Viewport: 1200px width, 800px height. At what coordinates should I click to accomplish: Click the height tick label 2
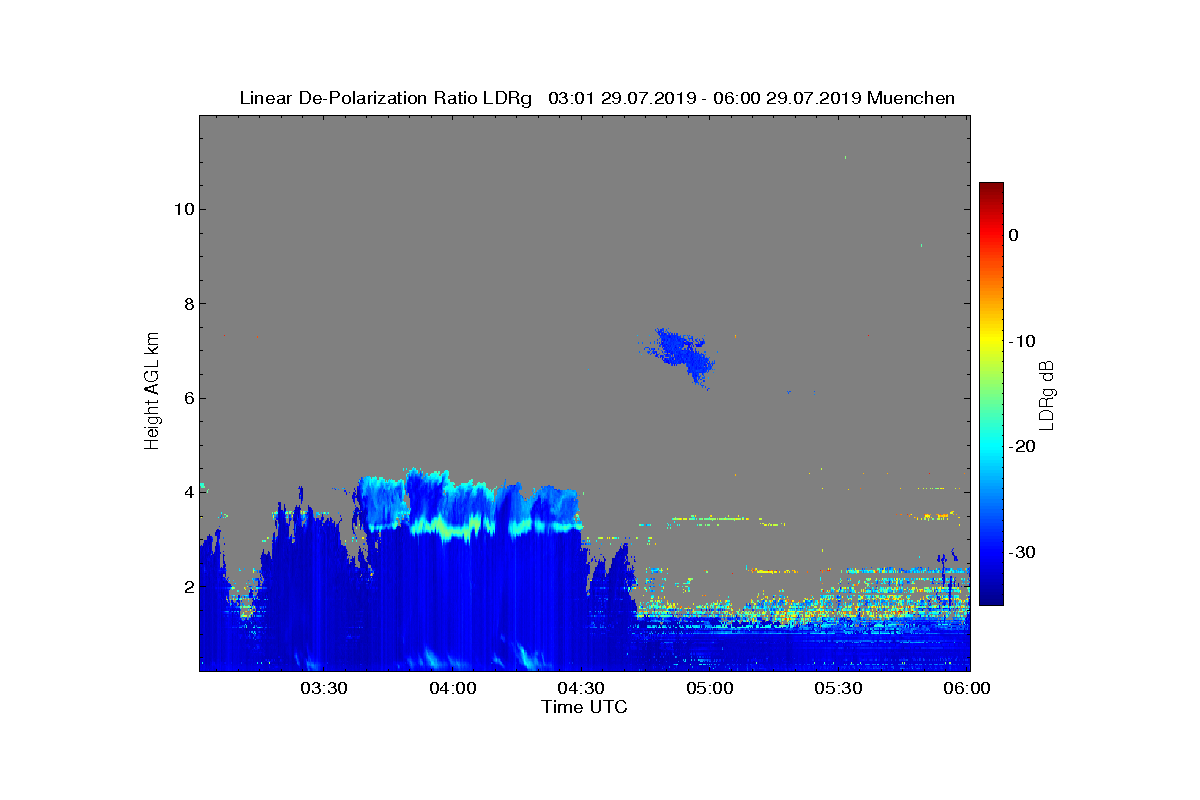point(187,587)
